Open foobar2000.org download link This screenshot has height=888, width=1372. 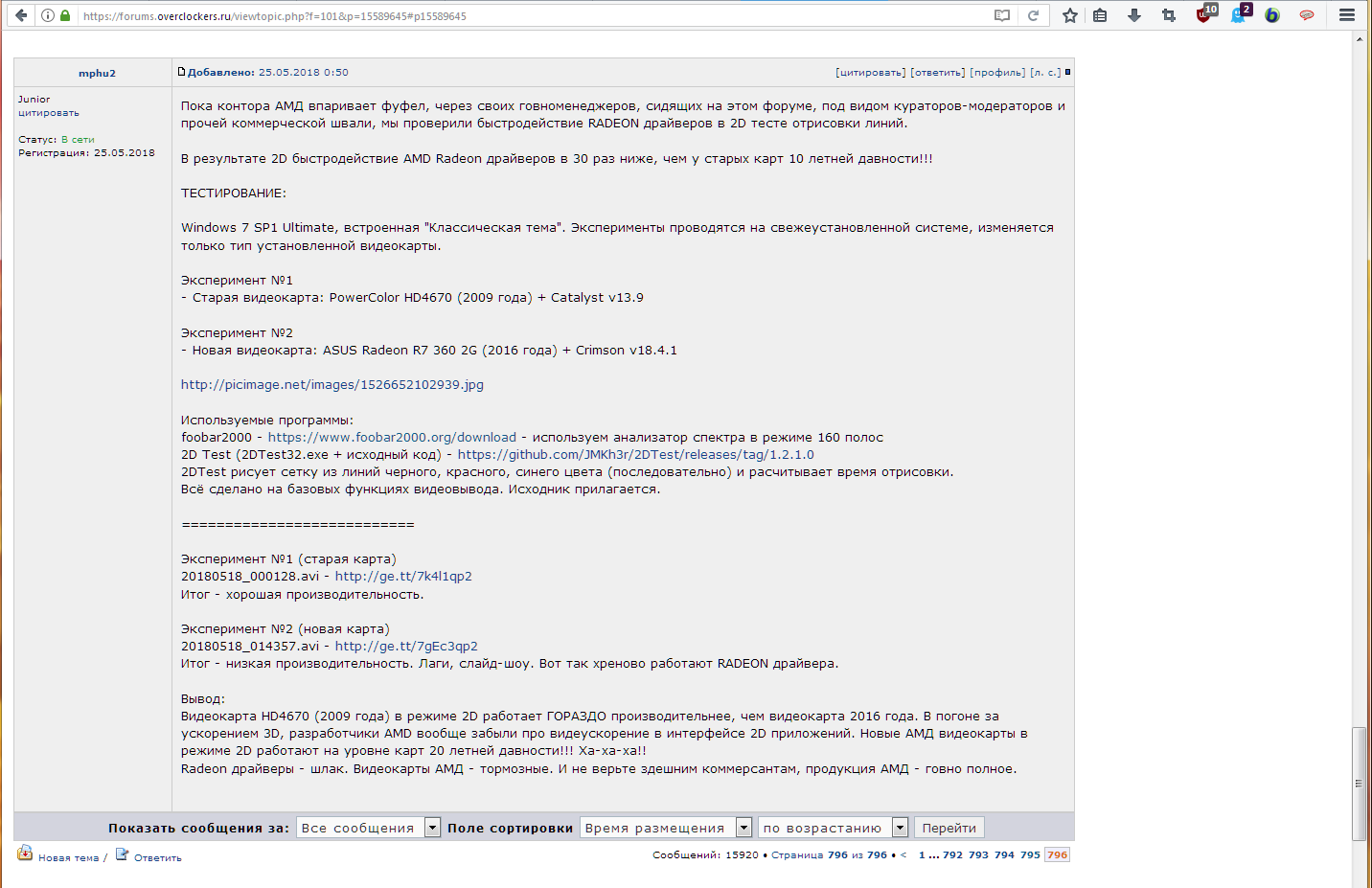point(392,437)
